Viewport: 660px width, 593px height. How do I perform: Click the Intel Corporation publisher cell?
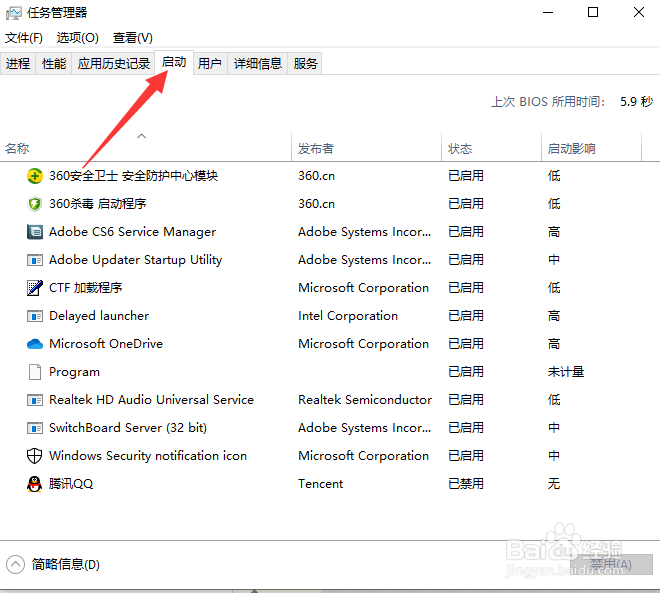pos(348,316)
